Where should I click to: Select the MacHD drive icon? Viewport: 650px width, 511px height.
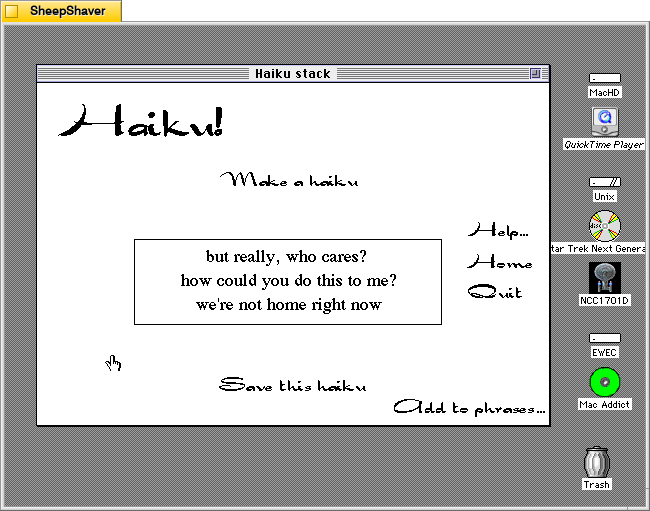(605, 78)
